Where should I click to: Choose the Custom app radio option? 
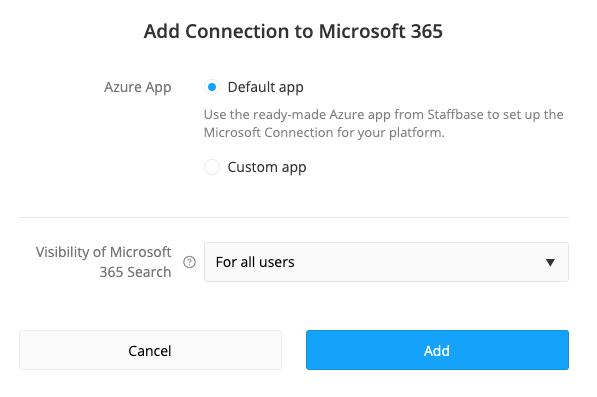coord(212,167)
